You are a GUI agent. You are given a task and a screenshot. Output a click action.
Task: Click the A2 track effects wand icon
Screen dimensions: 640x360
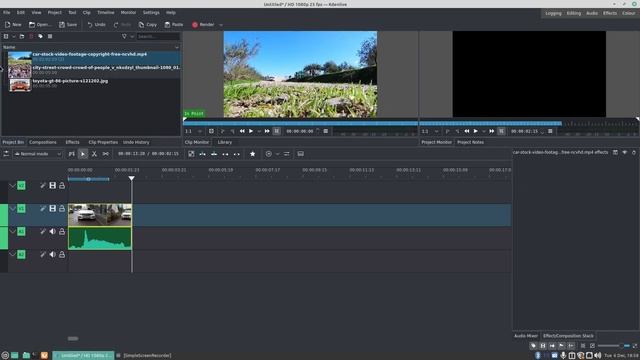tap(43, 255)
